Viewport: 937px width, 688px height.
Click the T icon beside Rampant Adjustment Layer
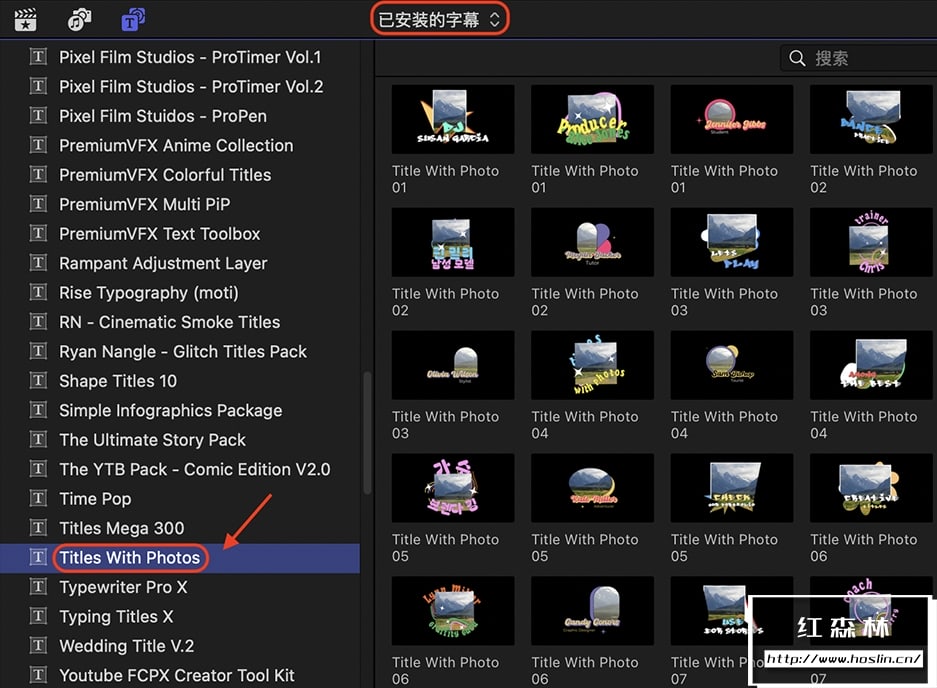point(38,263)
